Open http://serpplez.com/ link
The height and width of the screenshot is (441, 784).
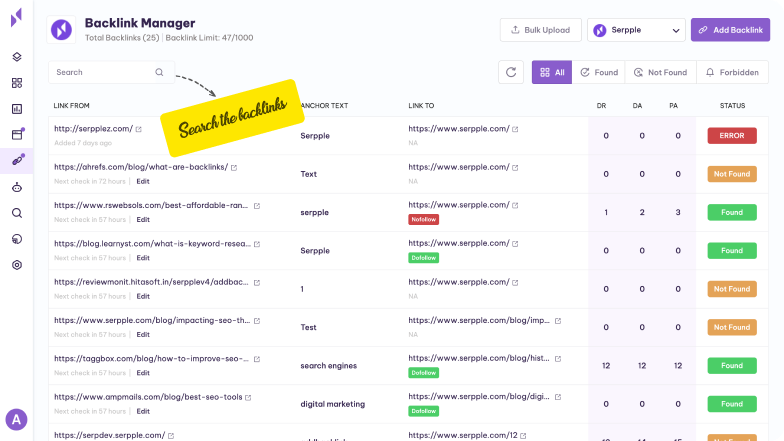click(x=94, y=129)
